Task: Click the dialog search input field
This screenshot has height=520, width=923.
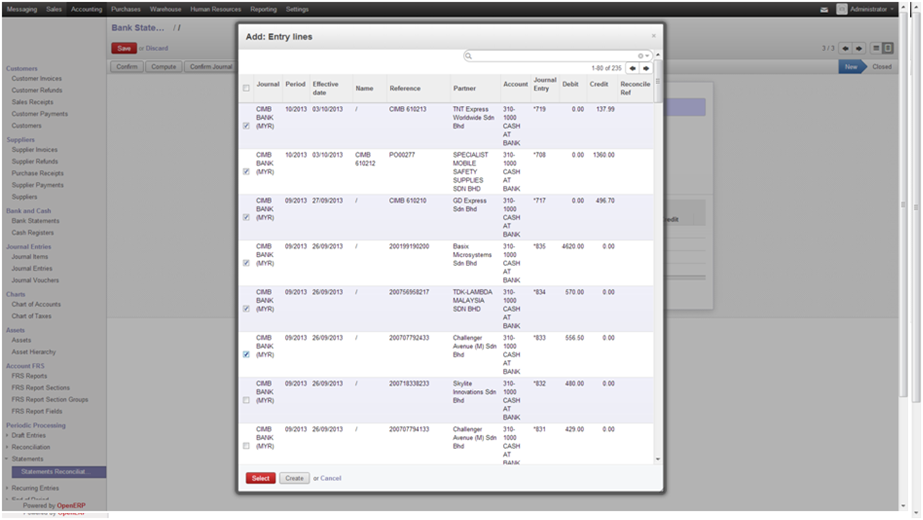Action: click(556, 56)
